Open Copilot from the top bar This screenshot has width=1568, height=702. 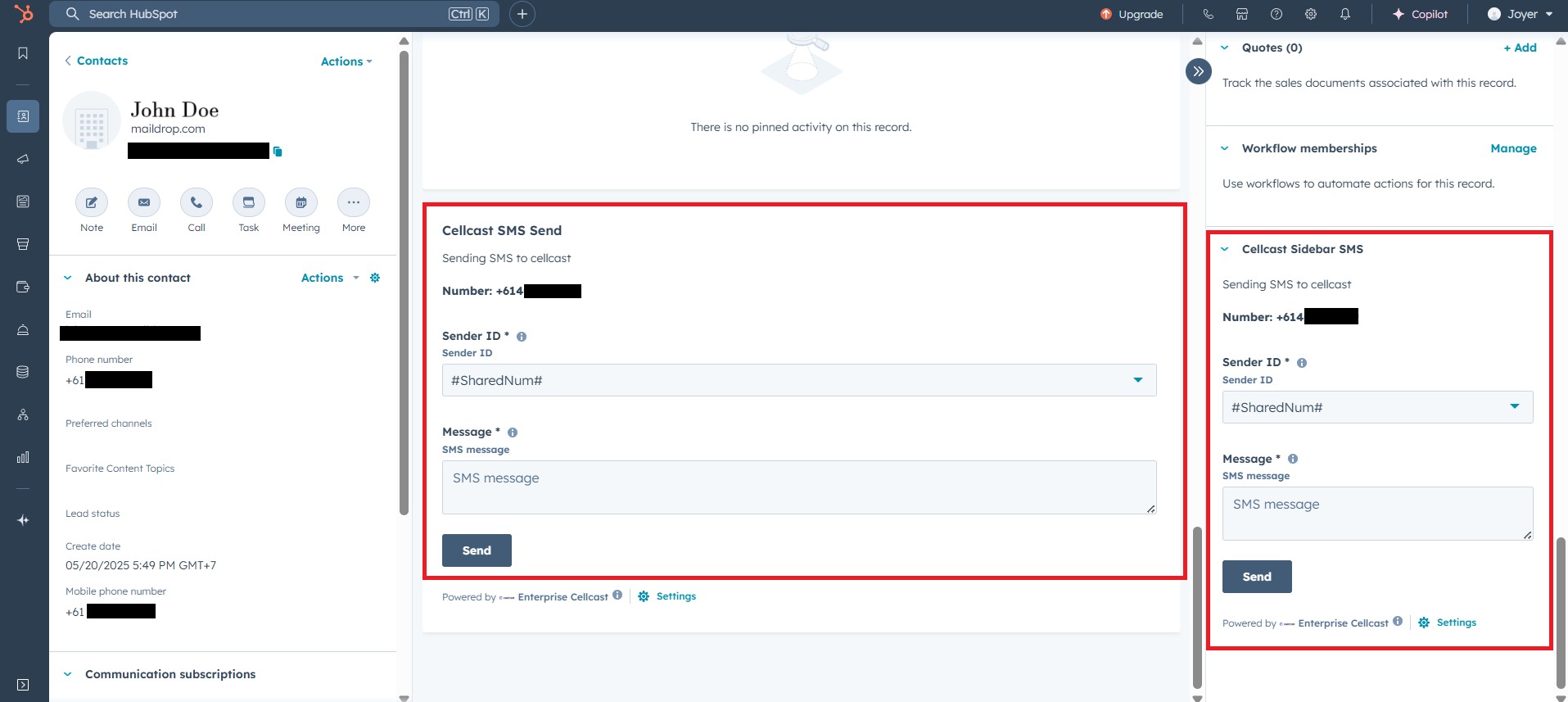coord(1420,14)
